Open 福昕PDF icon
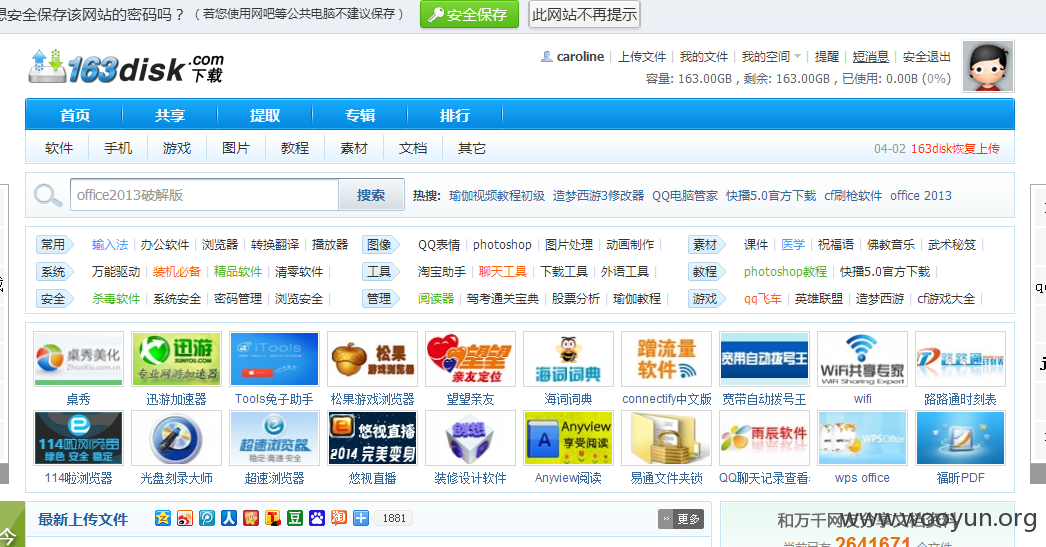This screenshot has width=1046, height=547. tap(961, 438)
